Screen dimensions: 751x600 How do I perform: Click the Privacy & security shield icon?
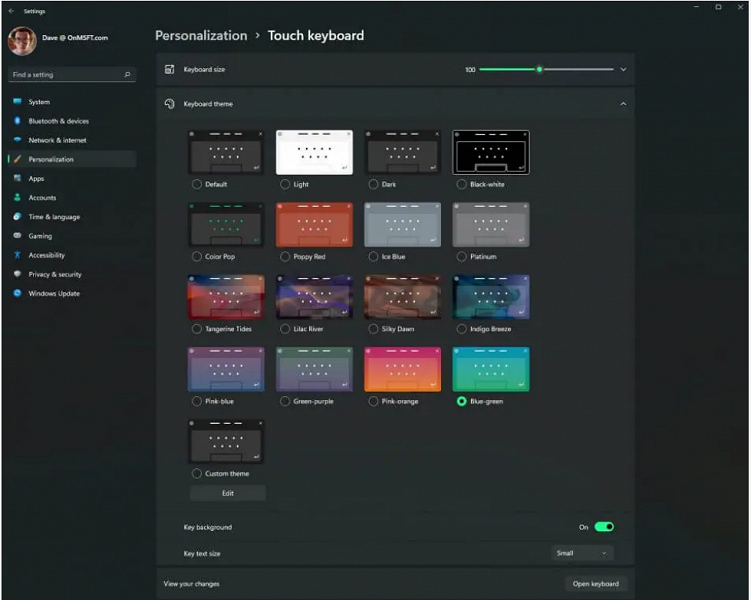click(x=17, y=274)
